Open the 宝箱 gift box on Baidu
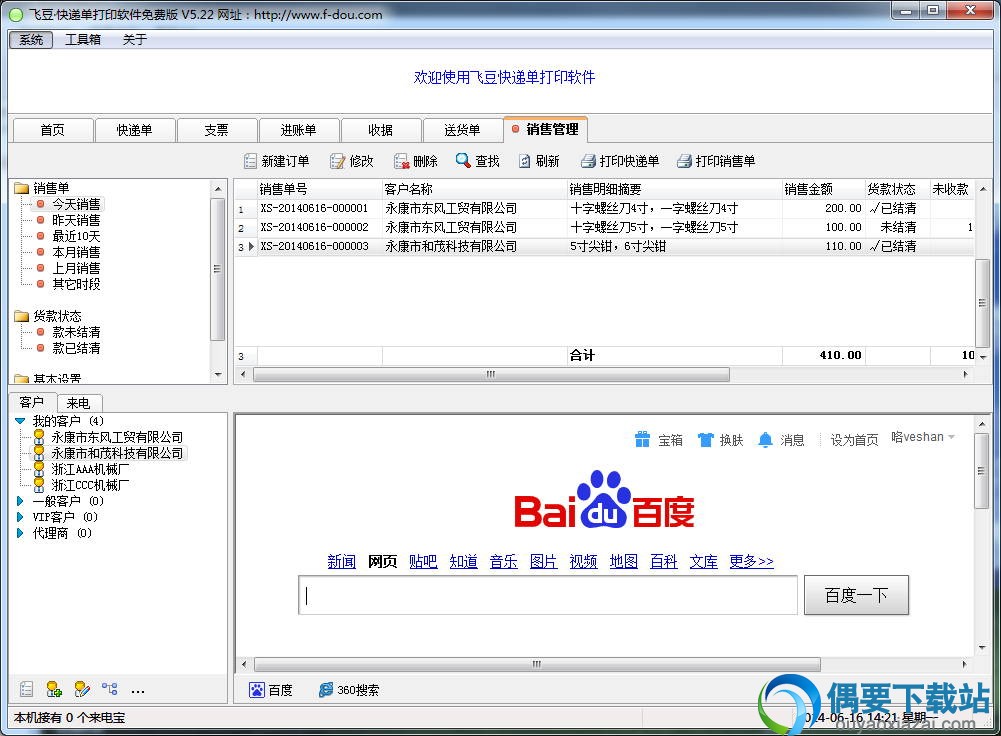1001x736 pixels. point(659,440)
